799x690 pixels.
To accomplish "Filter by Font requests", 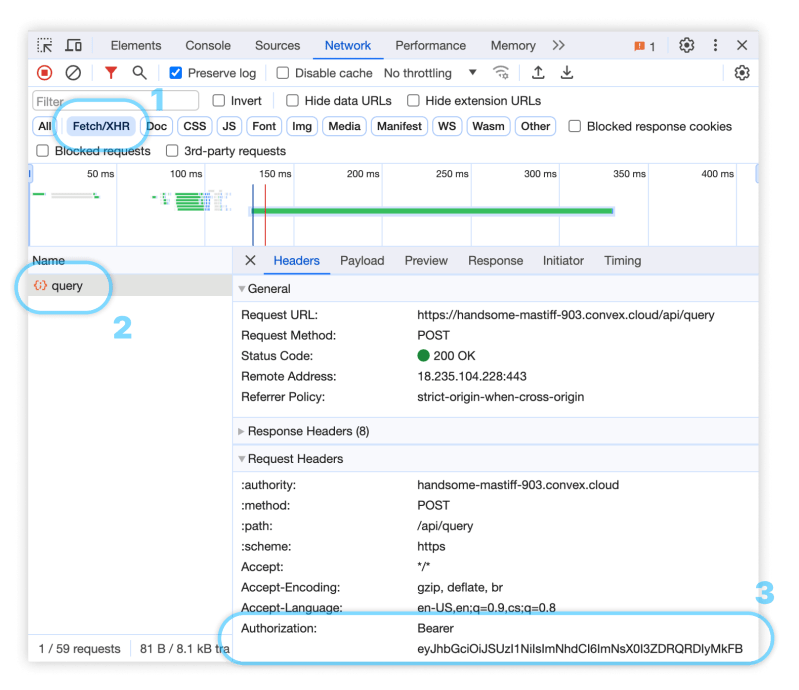I will (264, 126).
